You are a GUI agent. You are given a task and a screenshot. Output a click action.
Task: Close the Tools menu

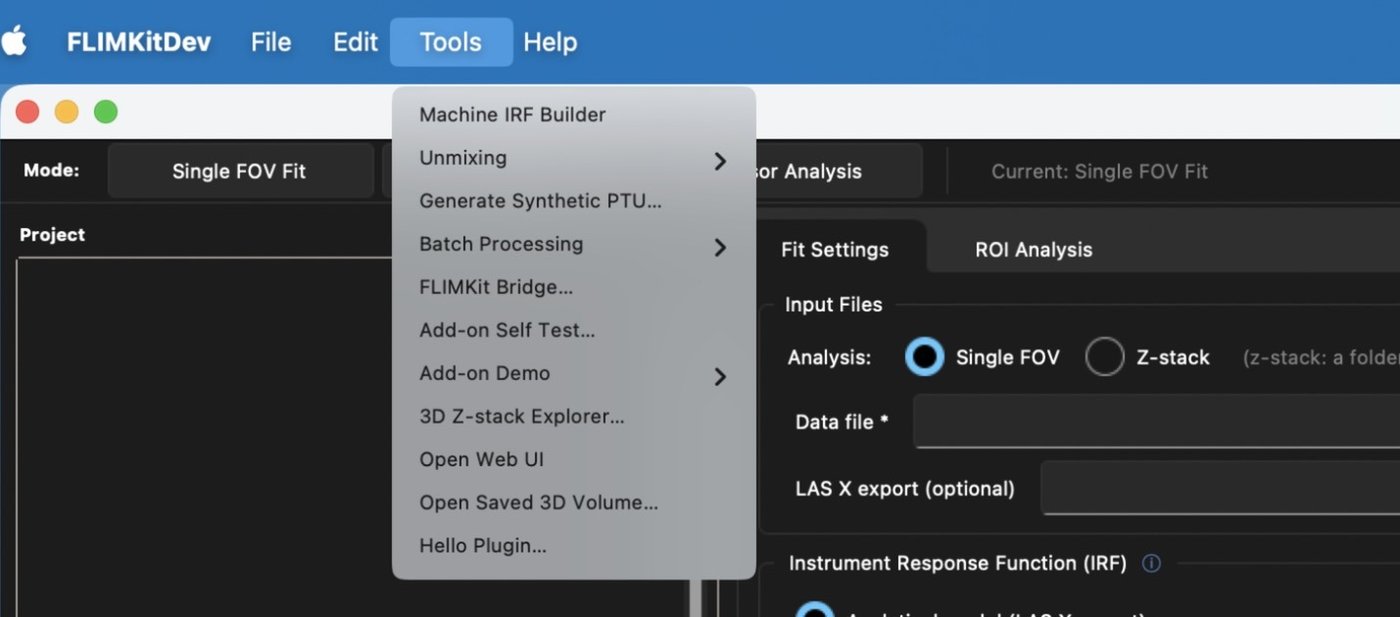(451, 42)
